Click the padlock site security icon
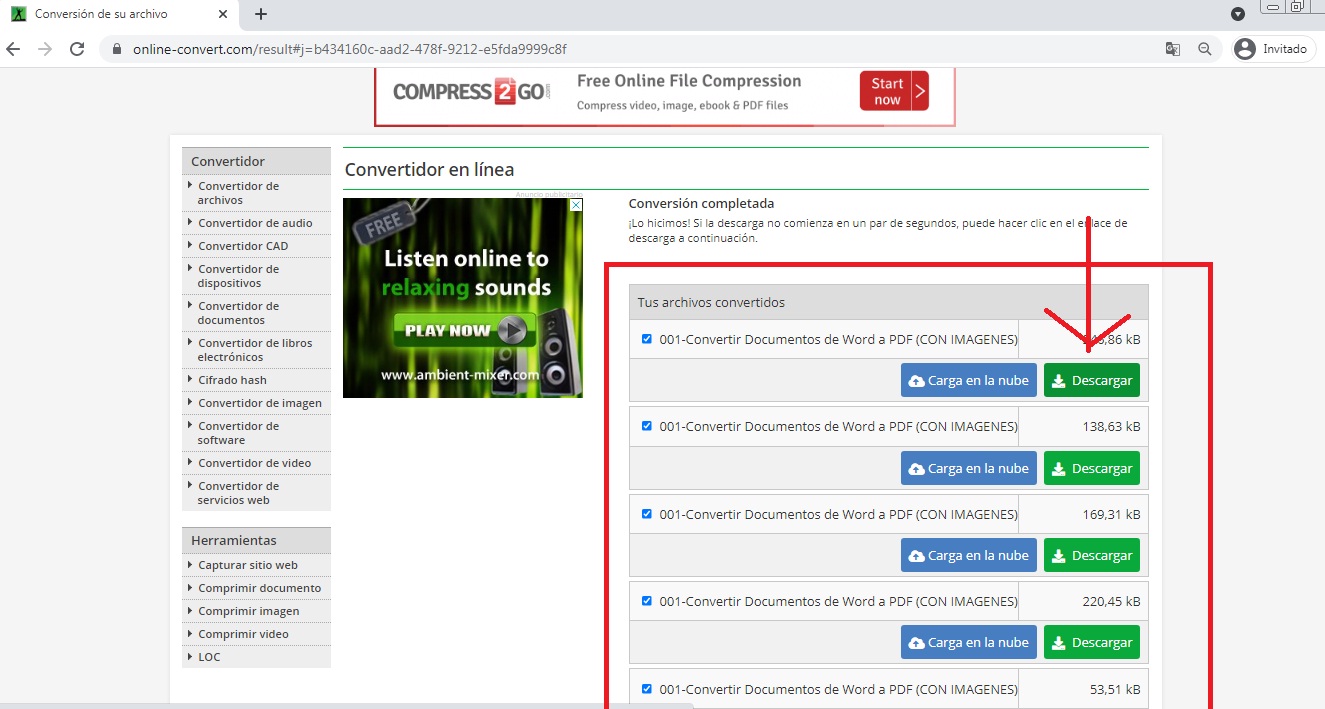The height and width of the screenshot is (709, 1325). 117,49
